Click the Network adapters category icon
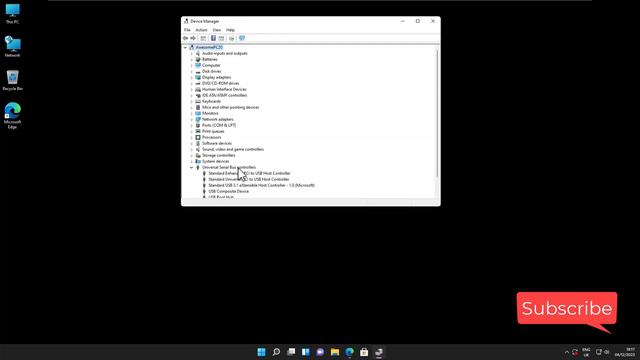Image resolution: width=640 pixels, height=360 pixels. [x=198, y=119]
